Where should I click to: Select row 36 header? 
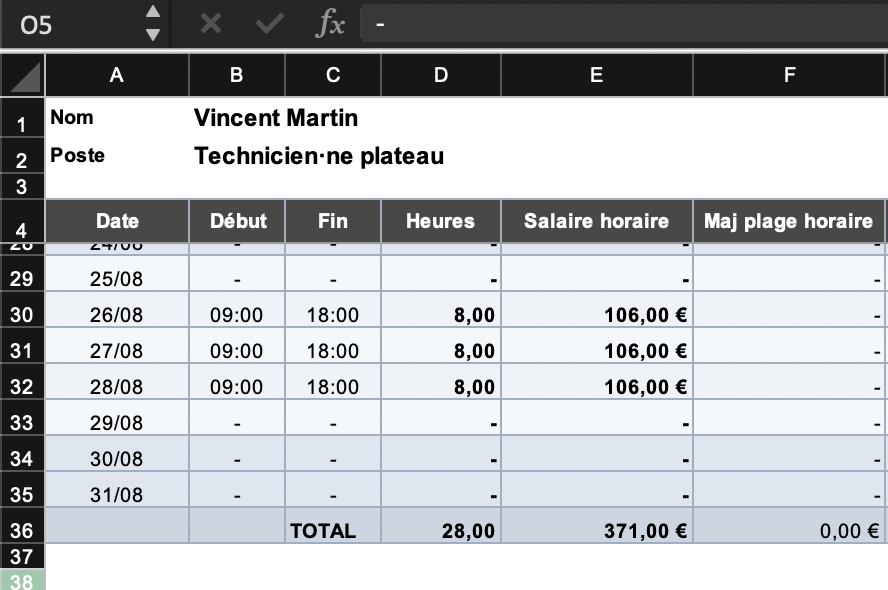click(22, 531)
